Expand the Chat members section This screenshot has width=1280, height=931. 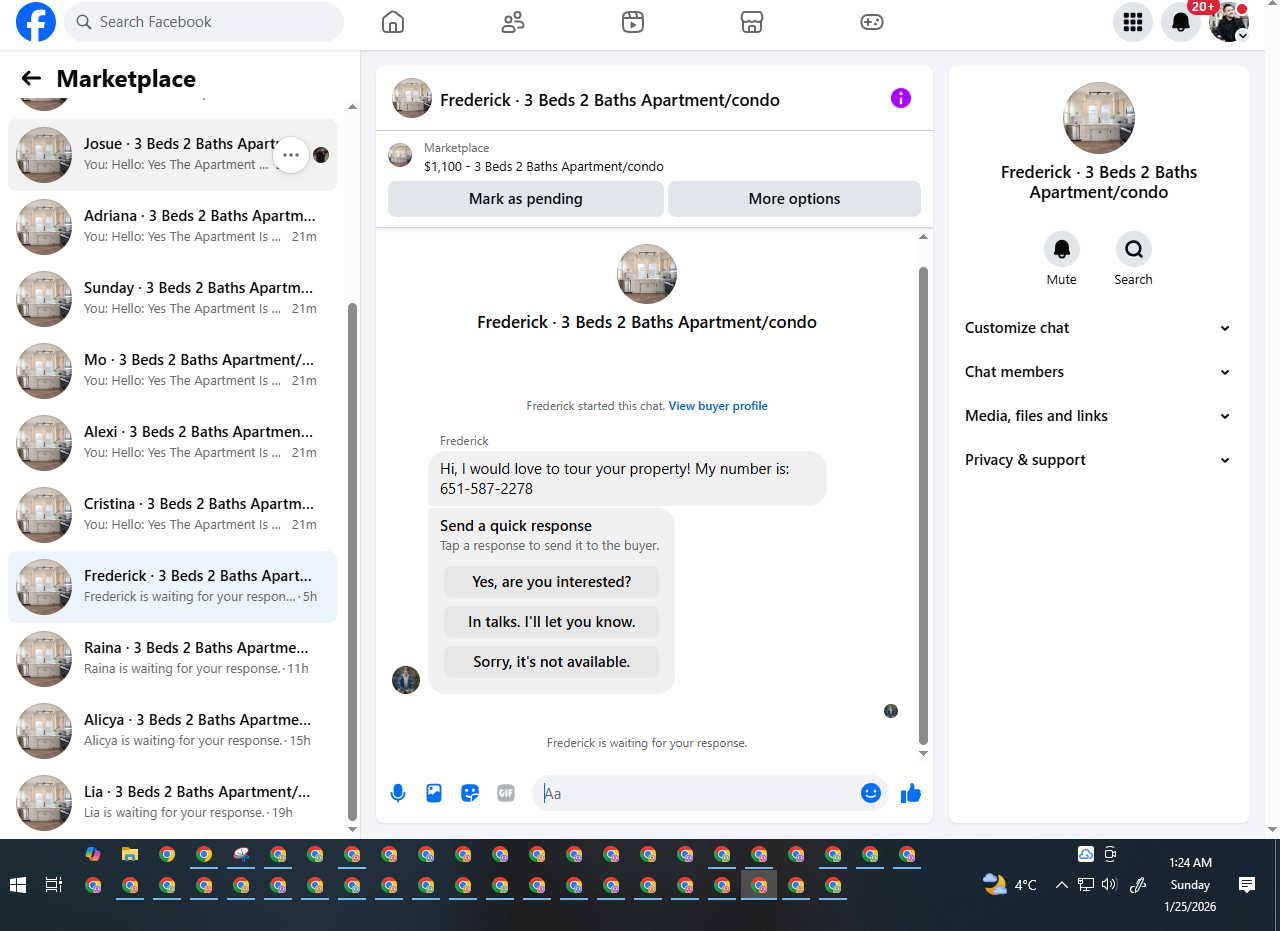pos(1098,372)
